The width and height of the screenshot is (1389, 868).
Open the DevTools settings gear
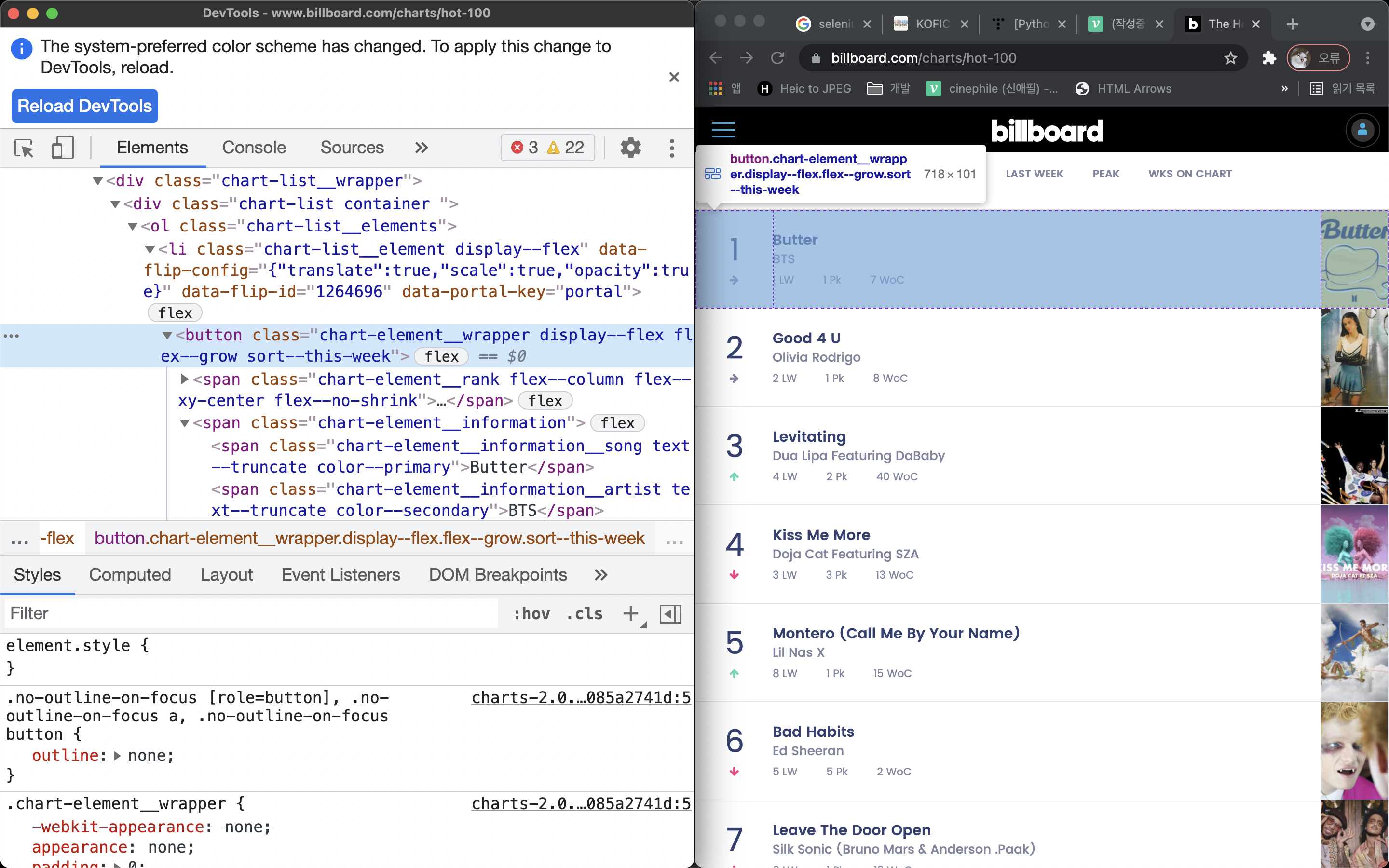[x=630, y=148]
